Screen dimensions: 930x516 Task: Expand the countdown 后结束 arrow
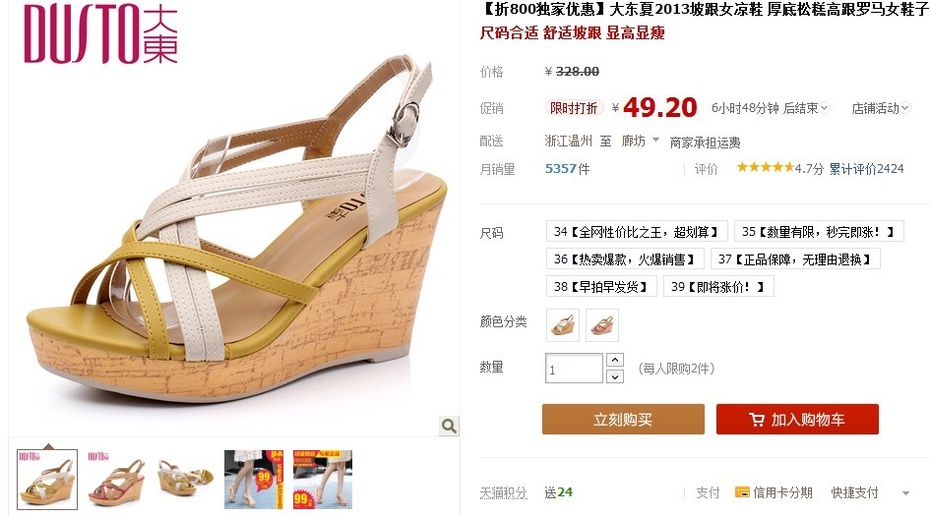point(824,109)
